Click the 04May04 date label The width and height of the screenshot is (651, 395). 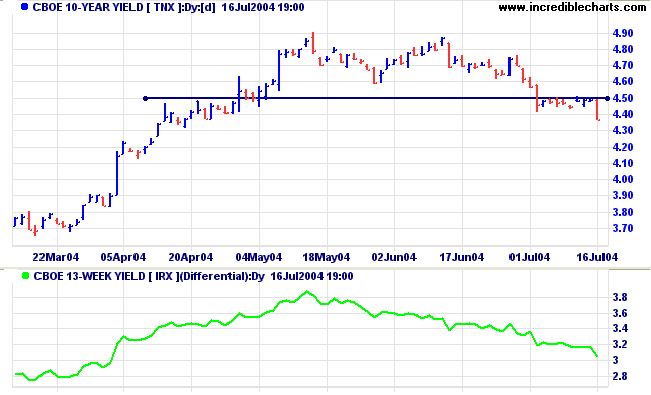(259, 258)
